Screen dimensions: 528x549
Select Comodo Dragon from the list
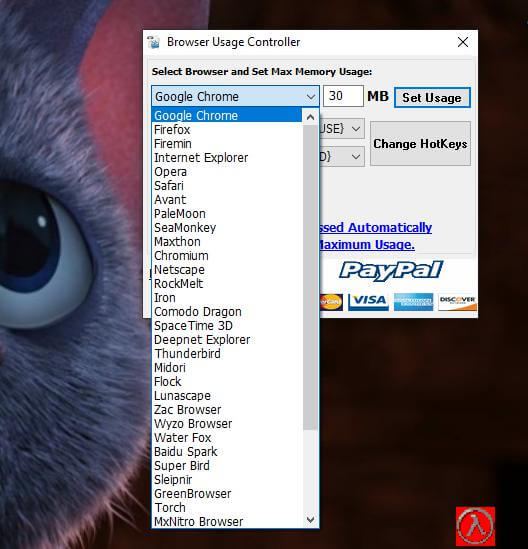227,312
